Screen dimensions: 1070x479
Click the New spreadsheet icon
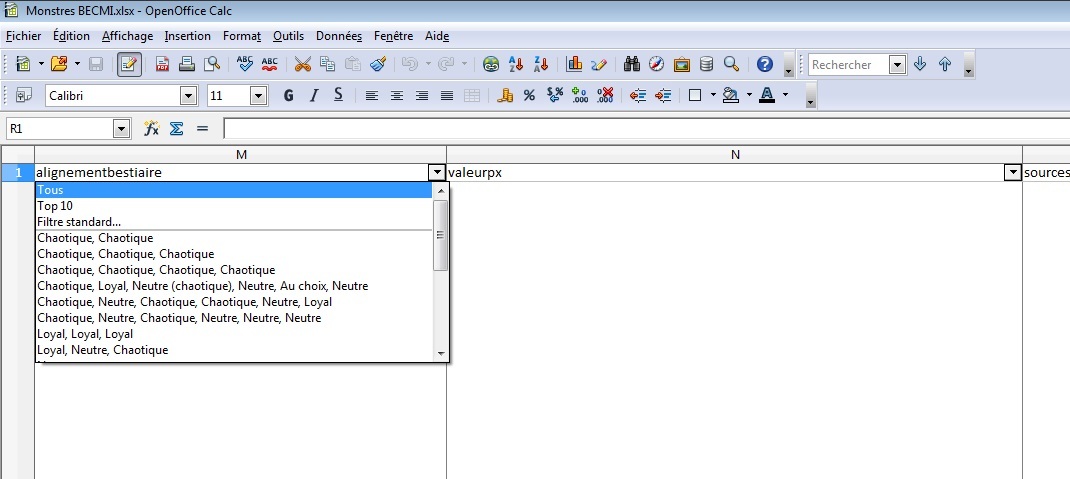tap(23, 64)
